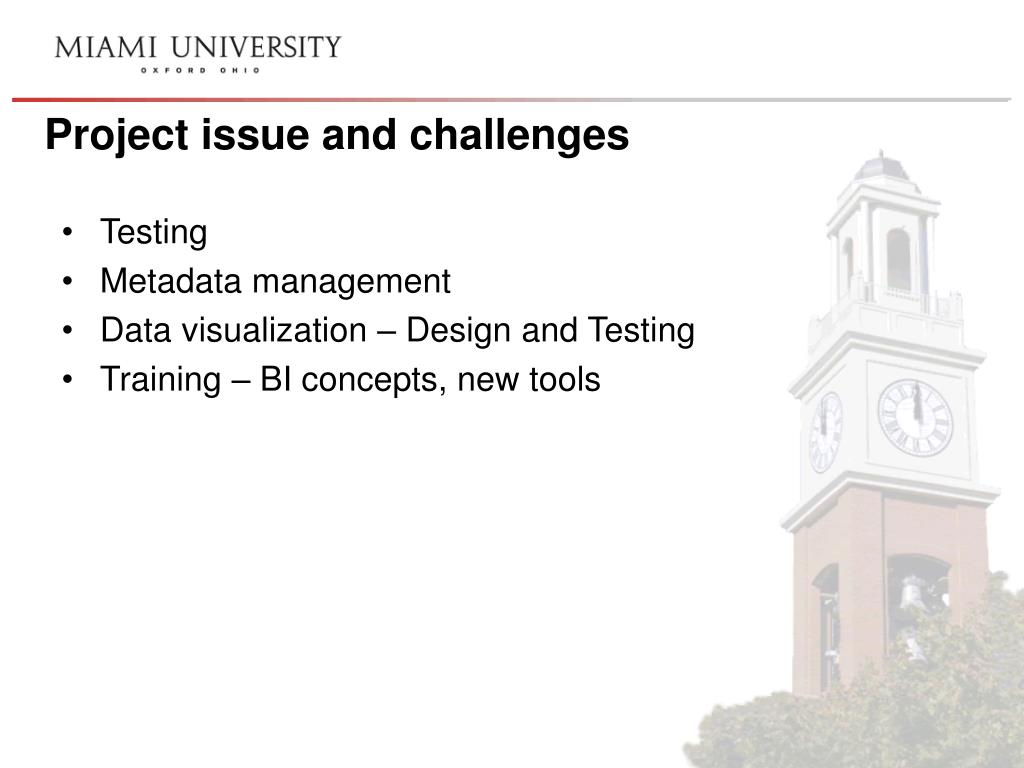Select the Oxford Ohio subtitle under logo
Image resolution: width=1024 pixels, height=768 pixels.
tap(200, 70)
